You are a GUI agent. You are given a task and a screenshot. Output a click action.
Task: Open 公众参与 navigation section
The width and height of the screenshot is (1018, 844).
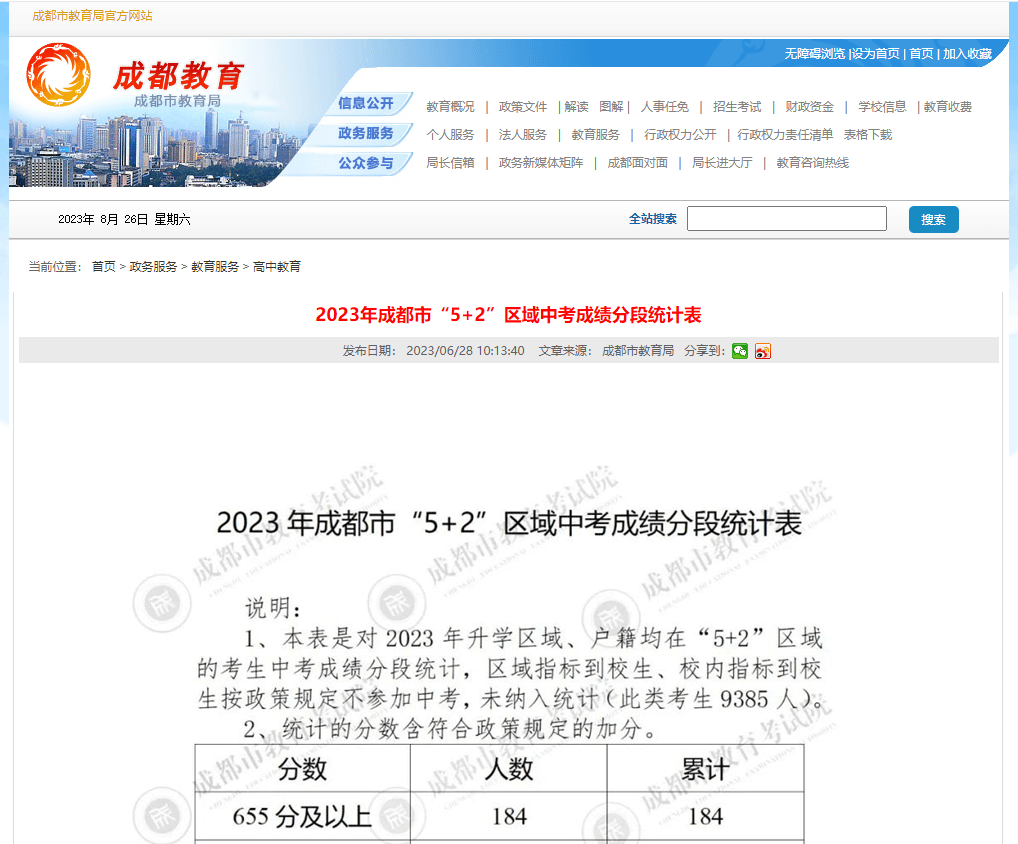(366, 161)
